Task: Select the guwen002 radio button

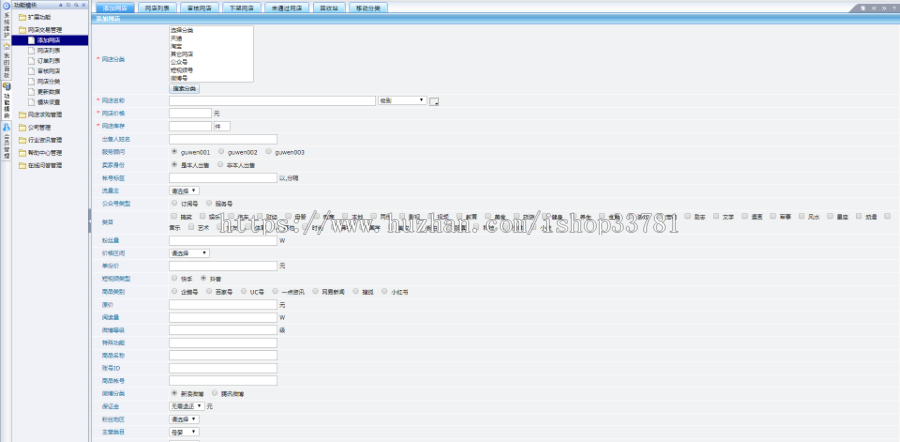Action: point(221,152)
